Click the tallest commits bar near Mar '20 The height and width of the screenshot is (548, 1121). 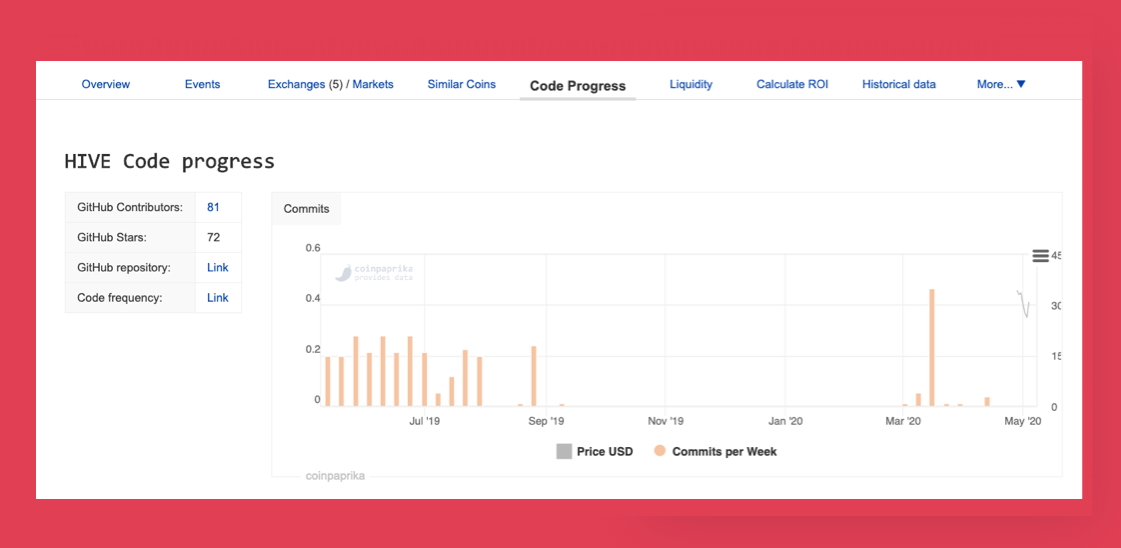[x=932, y=347]
